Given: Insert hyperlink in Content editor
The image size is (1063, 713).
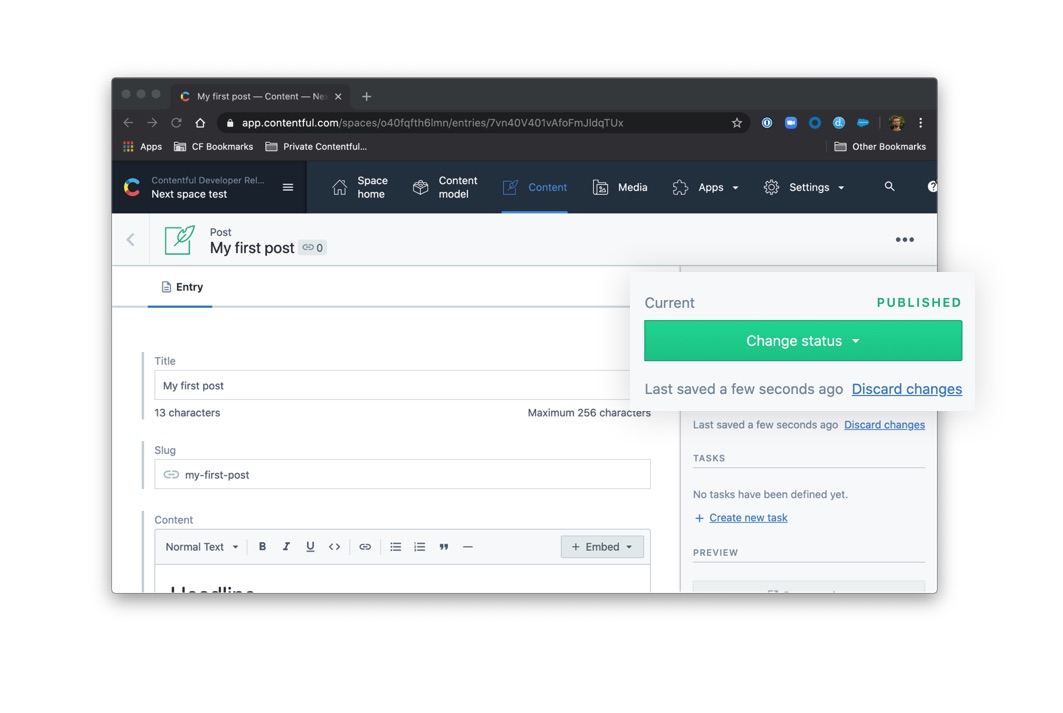Looking at the screenshot, I should tap(365, 546).
